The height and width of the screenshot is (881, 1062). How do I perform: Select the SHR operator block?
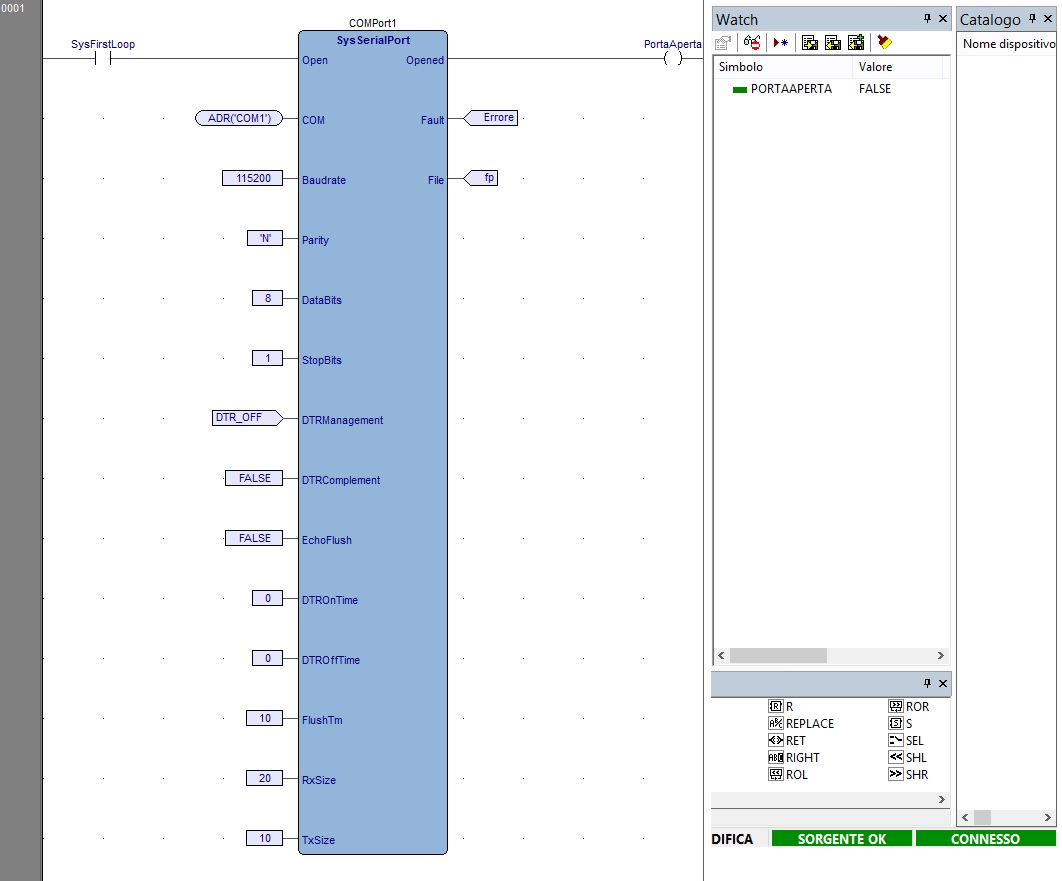pyautogui.click(x=908, y=774)
